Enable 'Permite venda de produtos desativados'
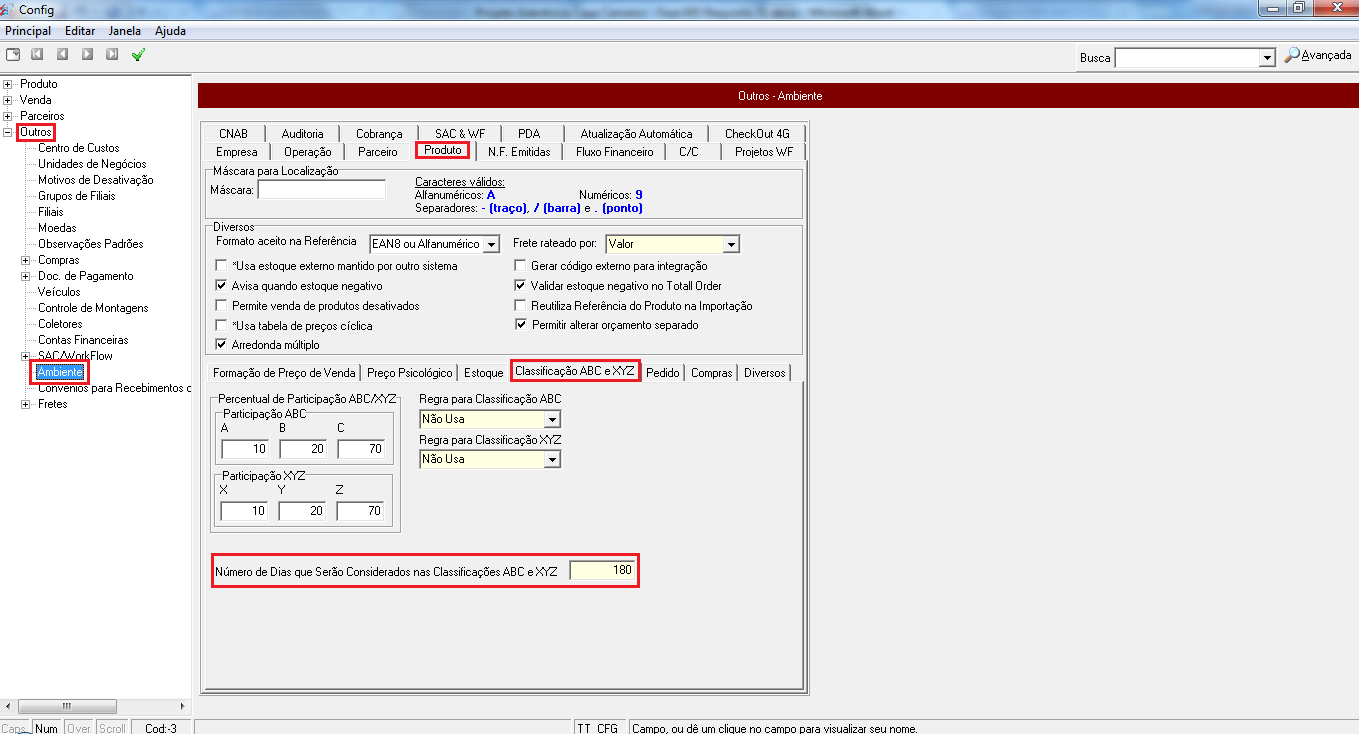Image resolution: width=1359 pixels, height=734 pixels. (221, 306)
